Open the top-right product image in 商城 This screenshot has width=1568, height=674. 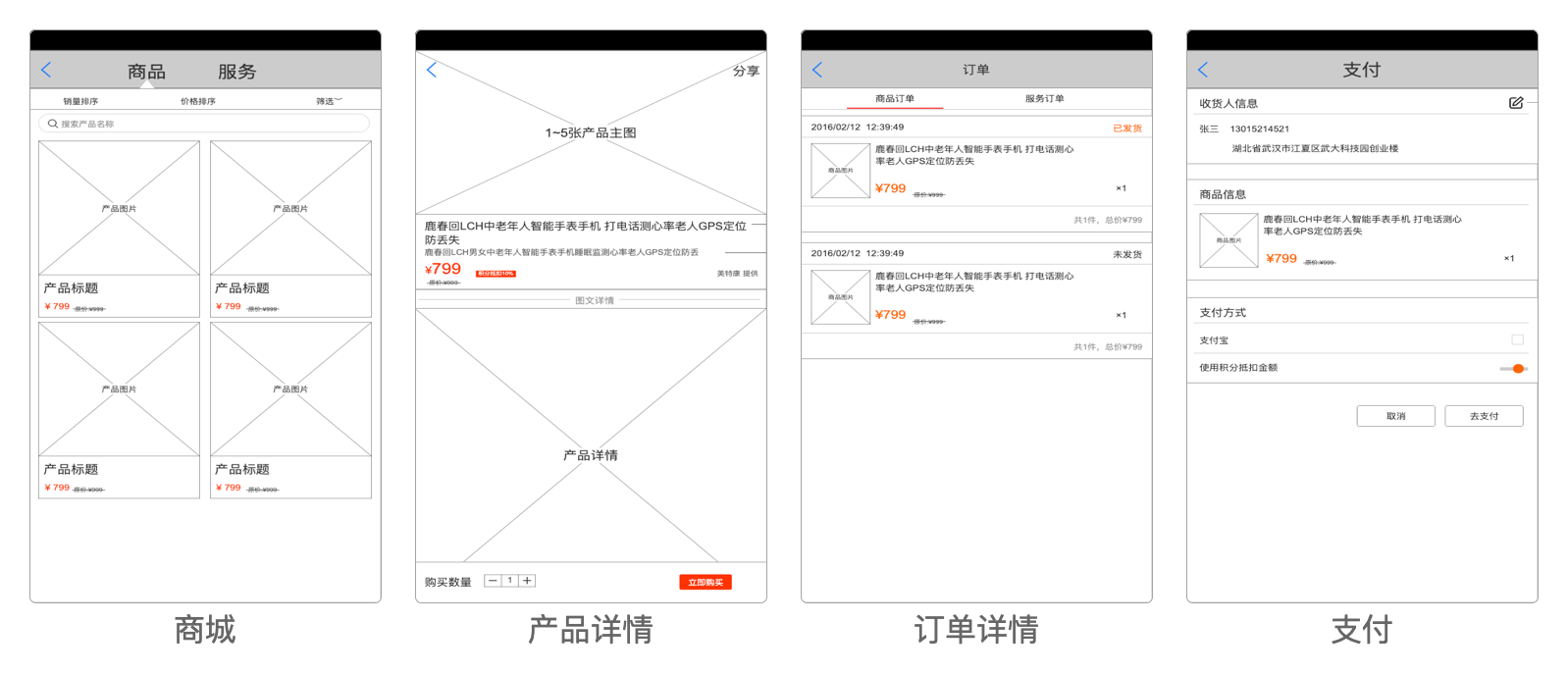point(290,208)
